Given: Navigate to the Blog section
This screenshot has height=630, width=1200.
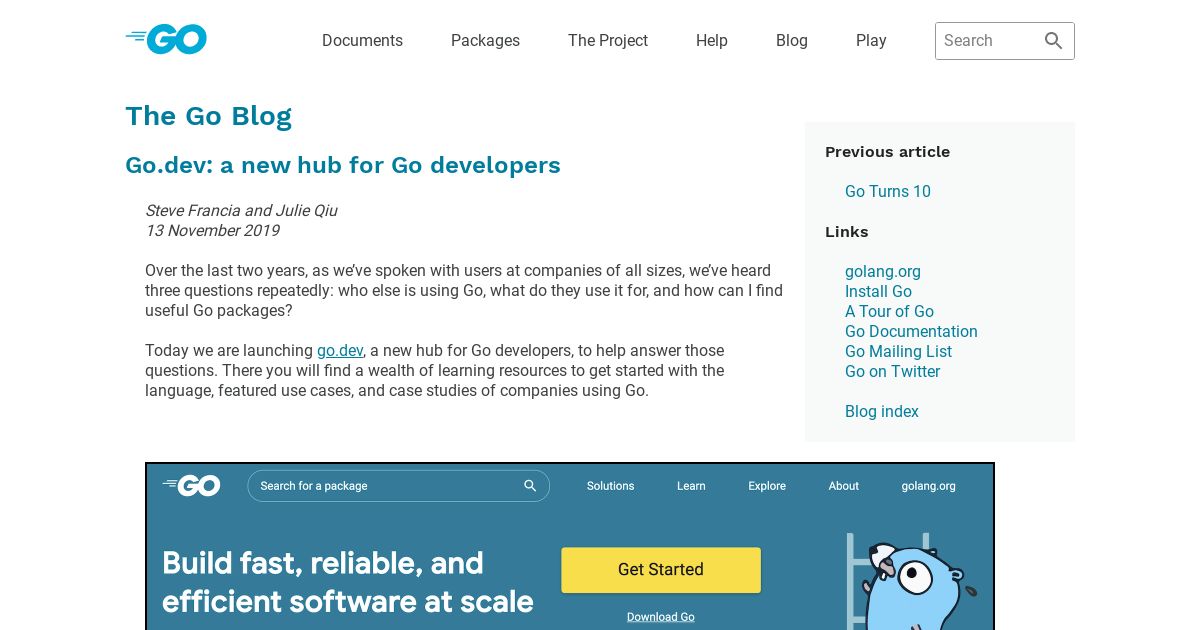Looking at the screenshot, I should [792, 41].
